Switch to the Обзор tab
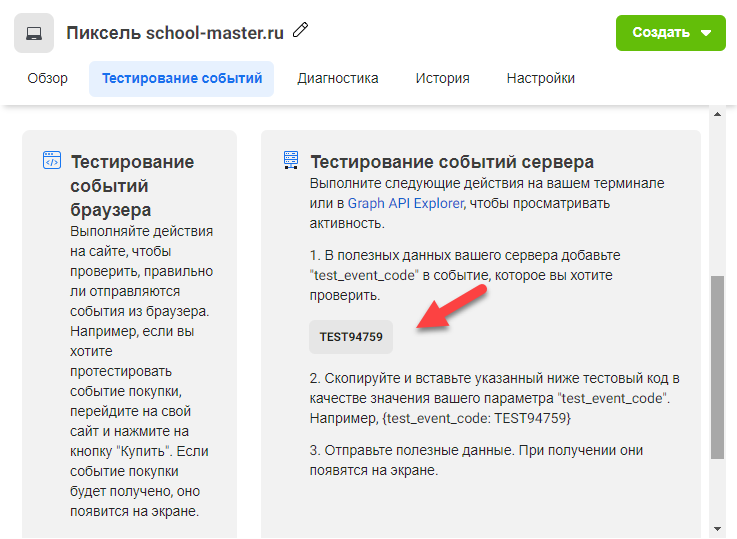Image resolution: width=737 pixels, height=539 pixels. (x=47, y=78)
